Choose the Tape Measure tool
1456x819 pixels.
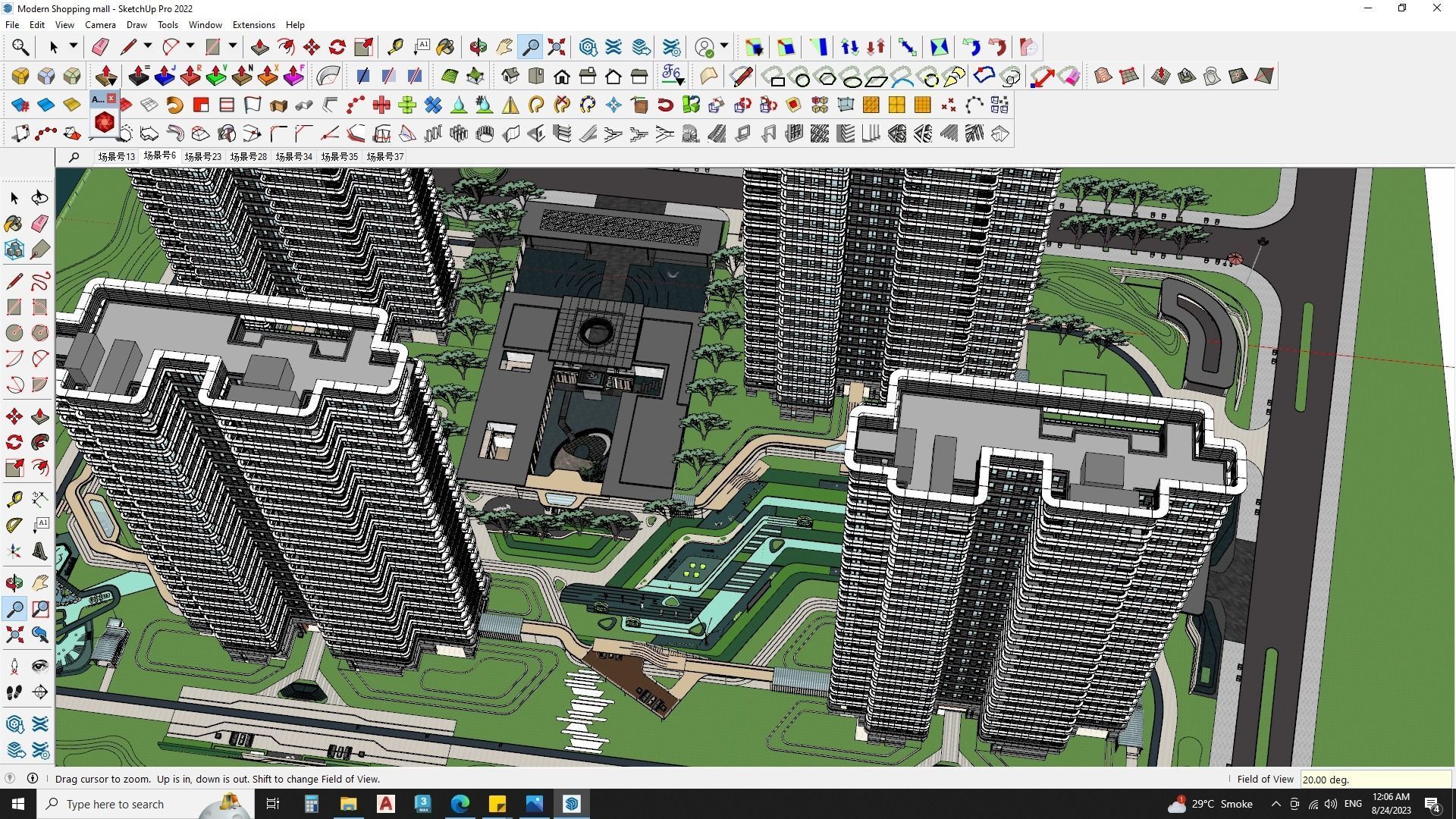(x=395, y=47)
